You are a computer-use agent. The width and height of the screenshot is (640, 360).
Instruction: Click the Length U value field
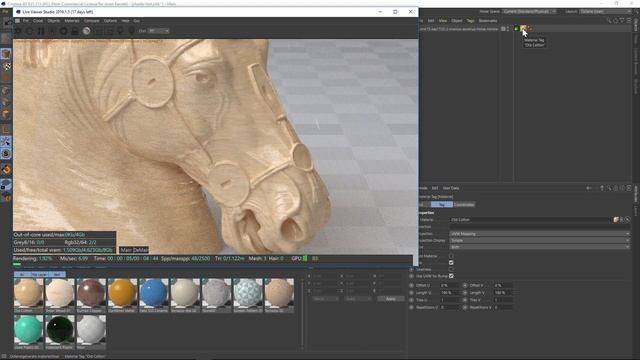pos(449,293)
